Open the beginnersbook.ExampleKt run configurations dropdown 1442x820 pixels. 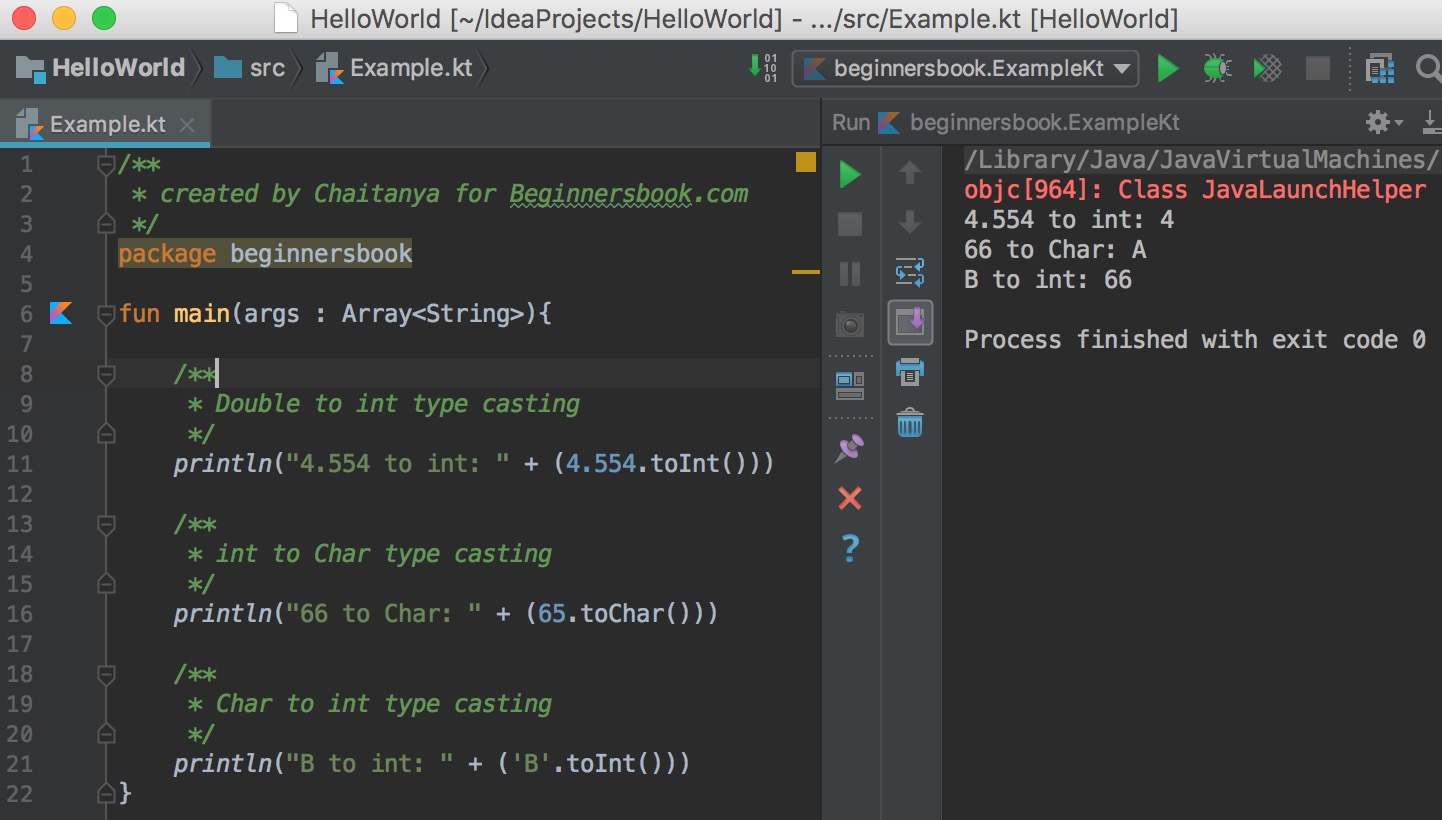click(965, 69)
